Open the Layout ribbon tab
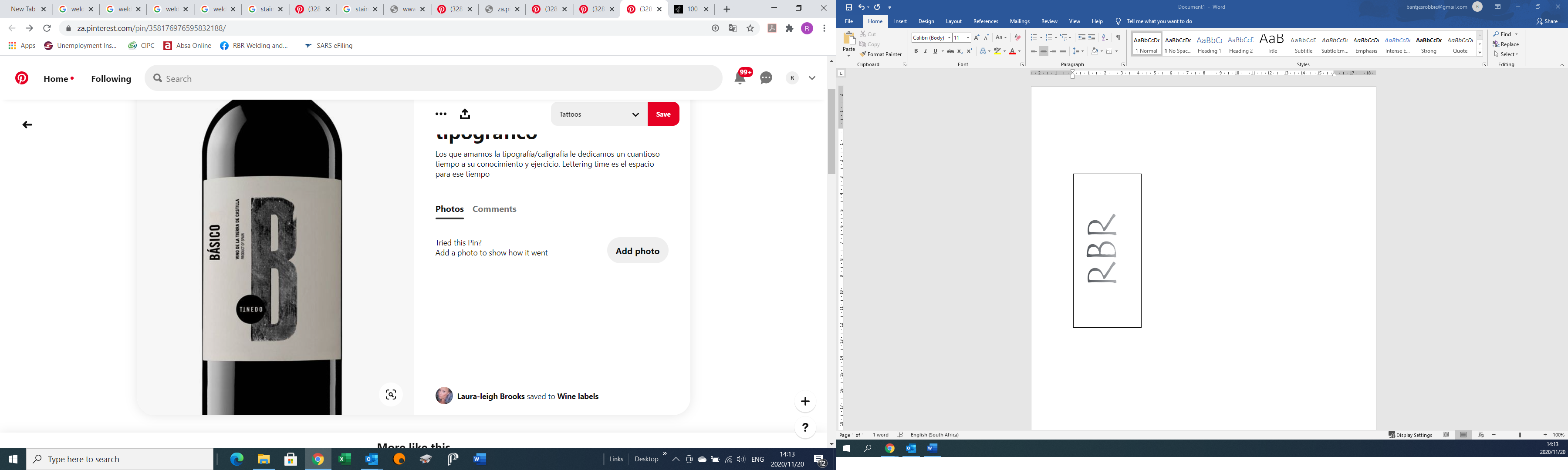Screen dimensions: 1568x470 point(954,21)
